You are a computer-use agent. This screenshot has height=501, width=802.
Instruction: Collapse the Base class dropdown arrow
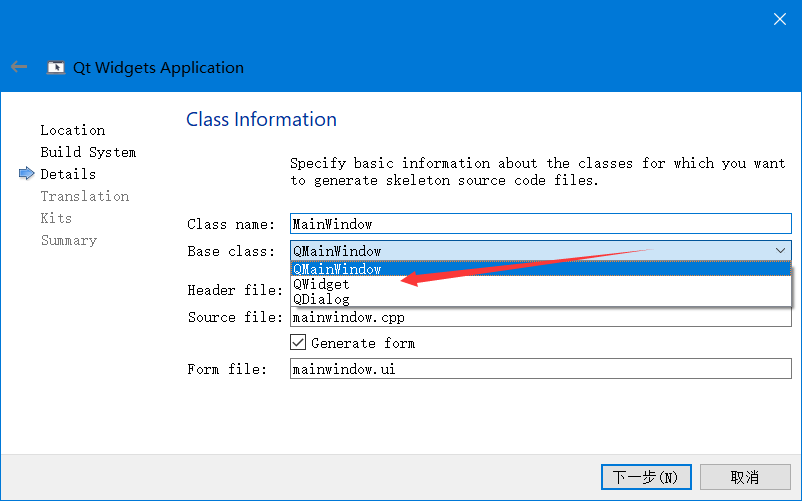[x=780, y=250]
